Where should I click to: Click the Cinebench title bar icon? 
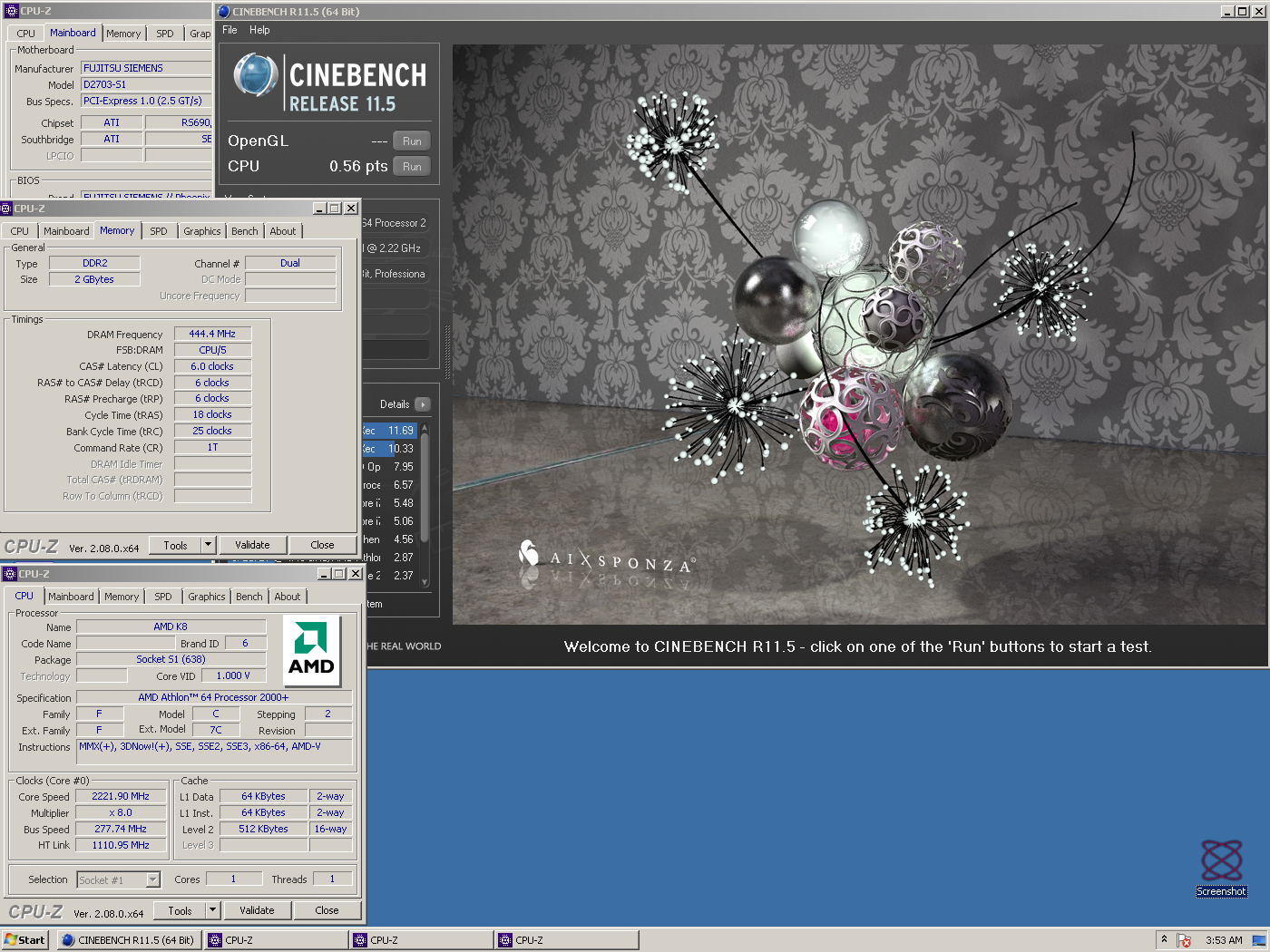(224, 12)
